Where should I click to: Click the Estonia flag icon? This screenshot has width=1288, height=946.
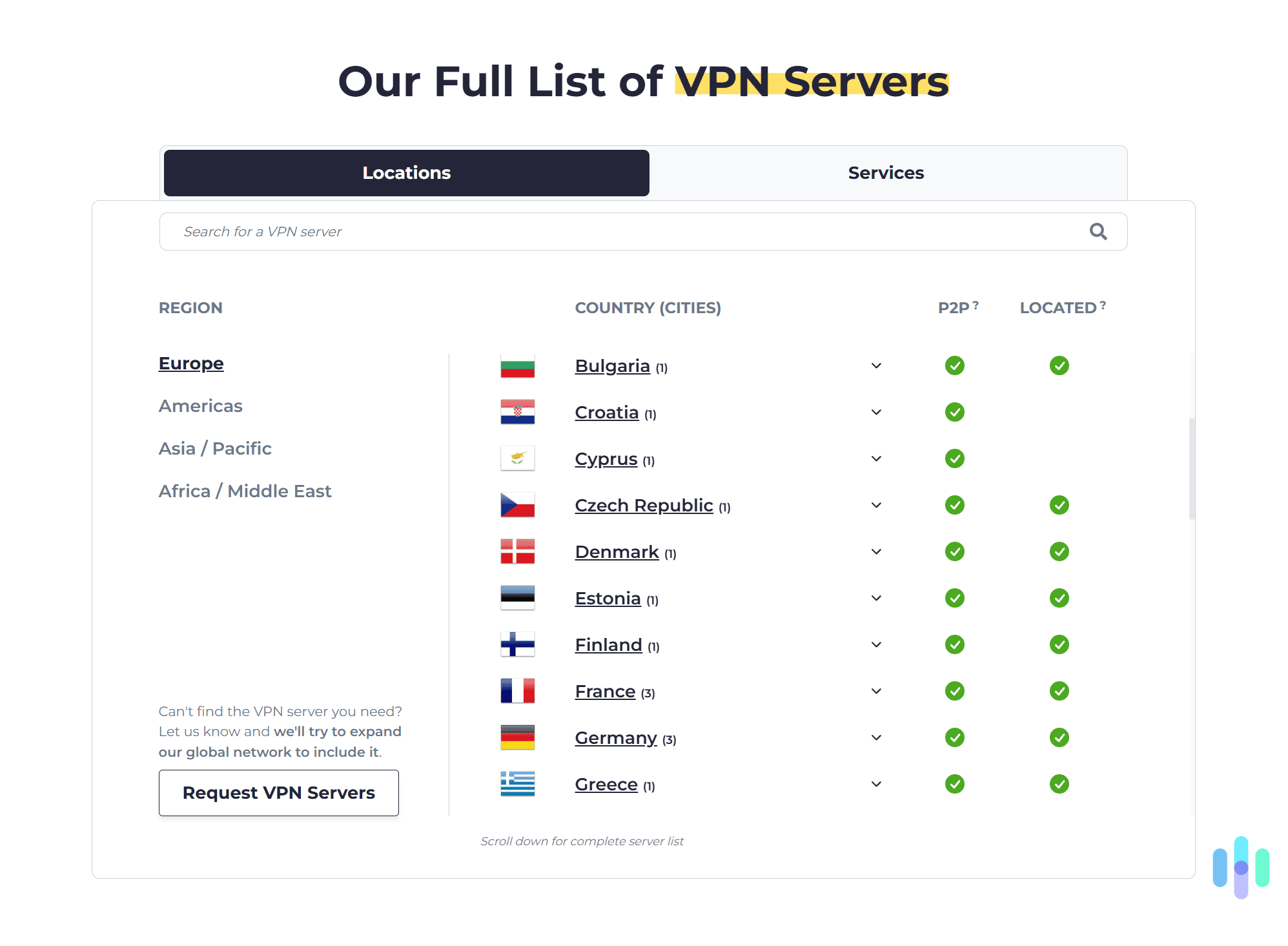(516, 597)
